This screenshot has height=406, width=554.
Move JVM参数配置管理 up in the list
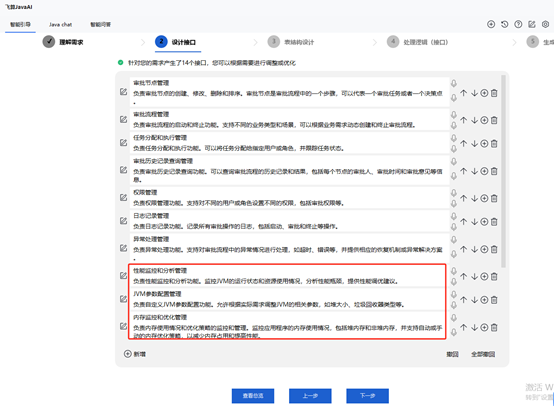click(x=464, y=300)
